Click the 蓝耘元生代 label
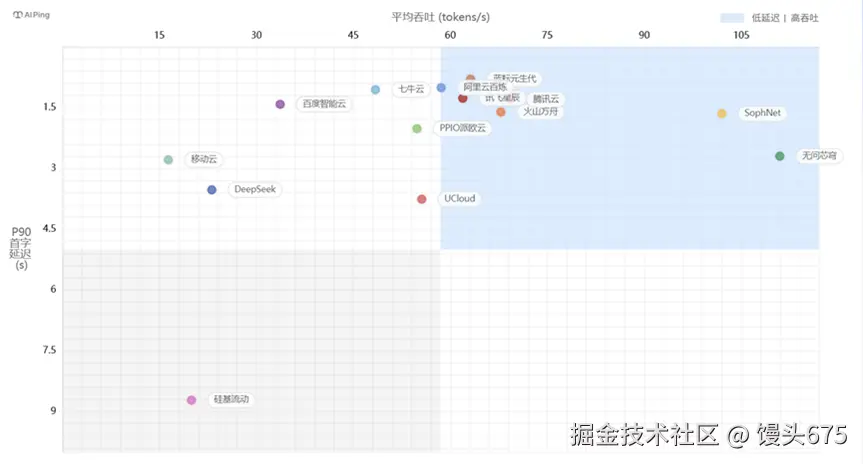 515,78
